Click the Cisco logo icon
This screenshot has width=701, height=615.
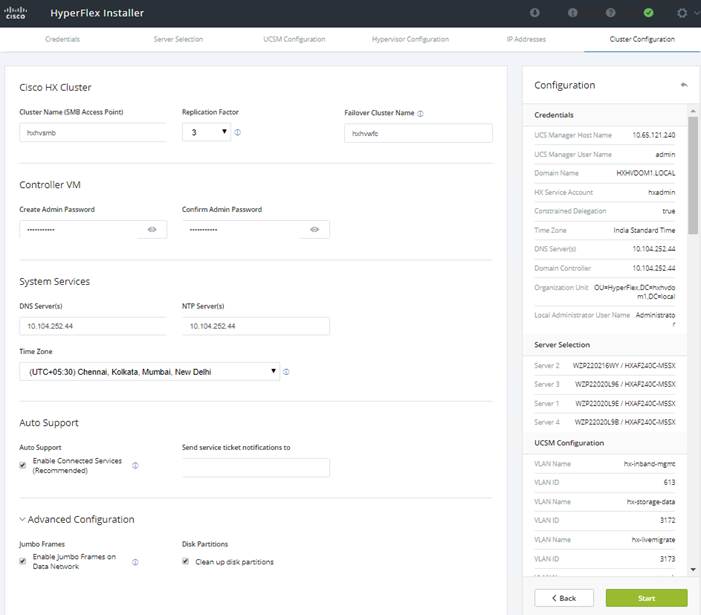(16, 13)
